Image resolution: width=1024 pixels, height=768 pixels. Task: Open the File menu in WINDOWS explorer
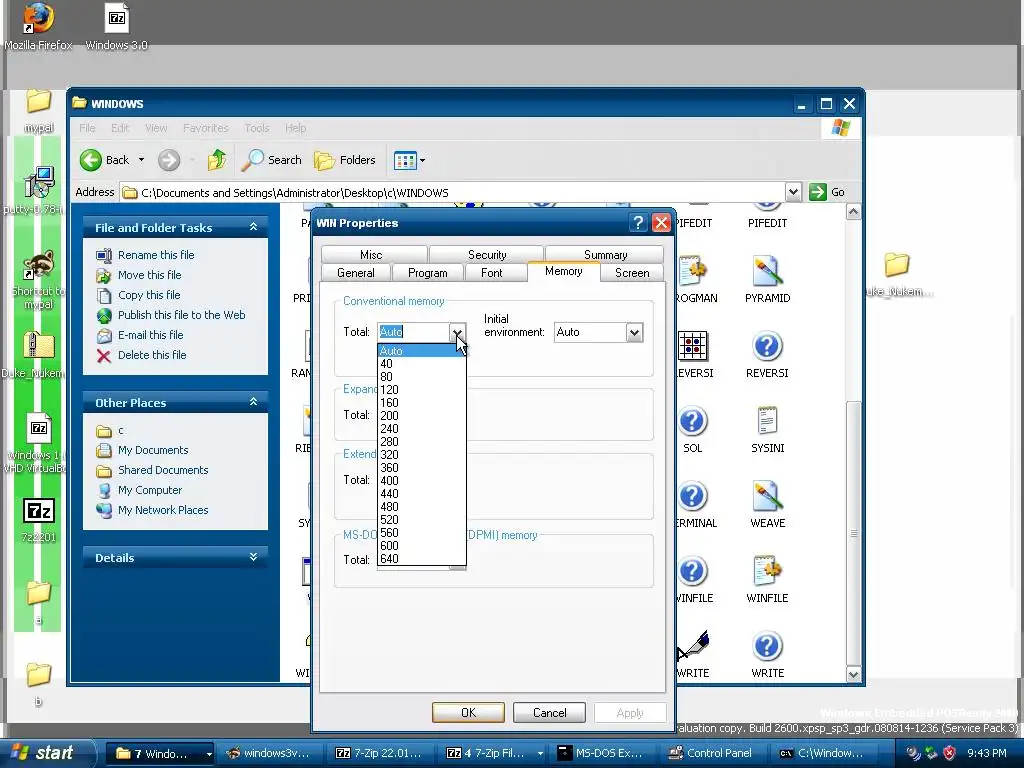pos(87,128)
